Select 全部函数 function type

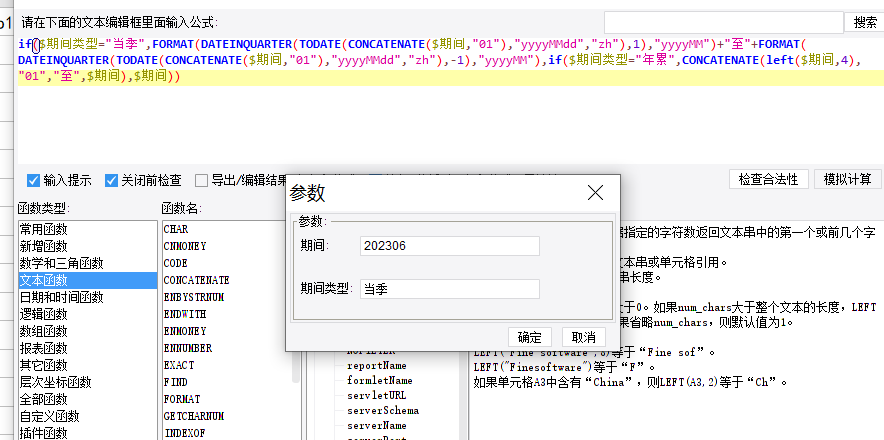(87, 399)
